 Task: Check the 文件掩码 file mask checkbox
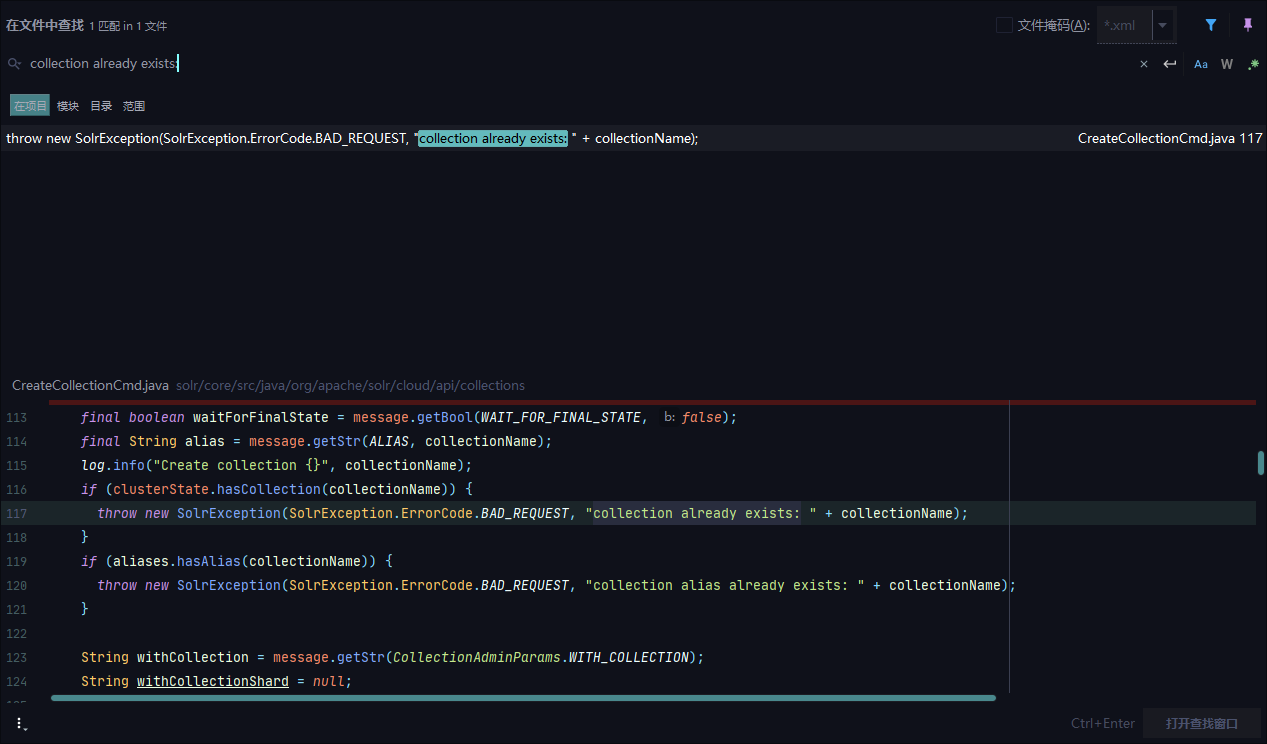[x=1004, y=25]
